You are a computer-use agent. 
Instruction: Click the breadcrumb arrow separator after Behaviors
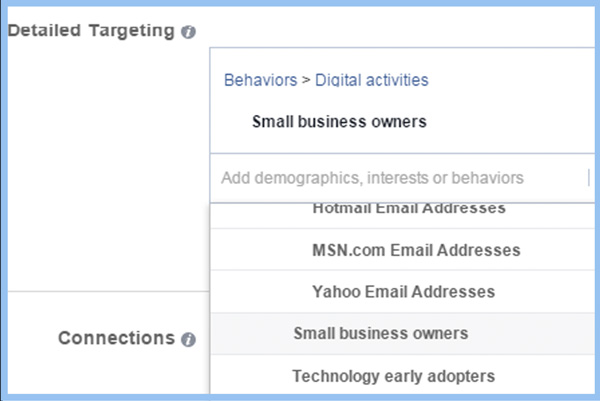[306, 80]
